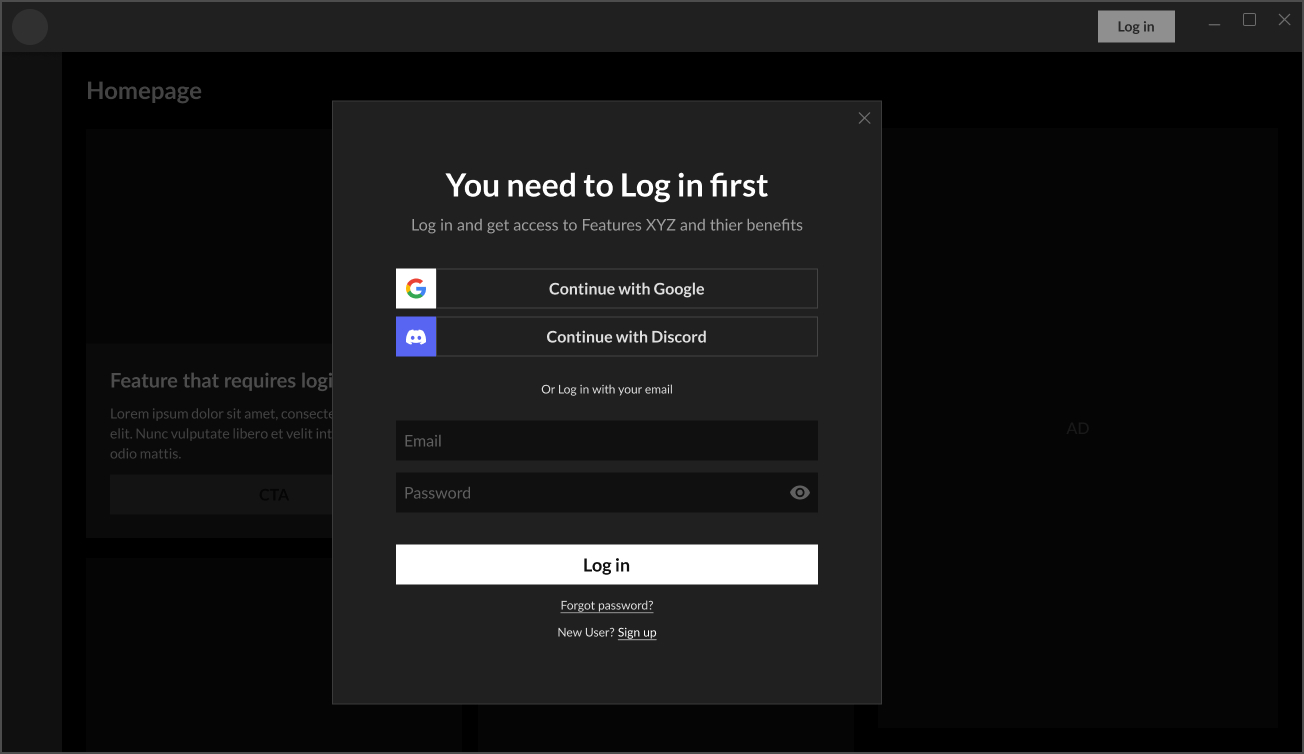
Task: Click the Sign up link for new users
Action: point(637,632)
